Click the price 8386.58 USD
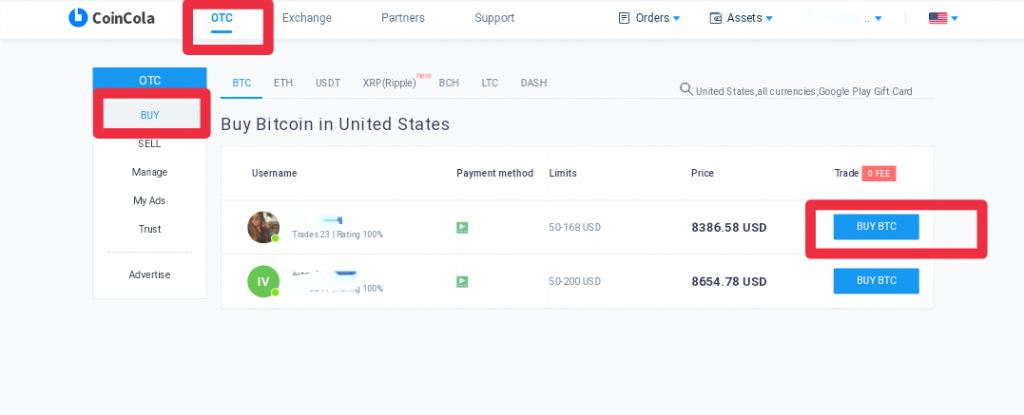 tap(729, 228)
